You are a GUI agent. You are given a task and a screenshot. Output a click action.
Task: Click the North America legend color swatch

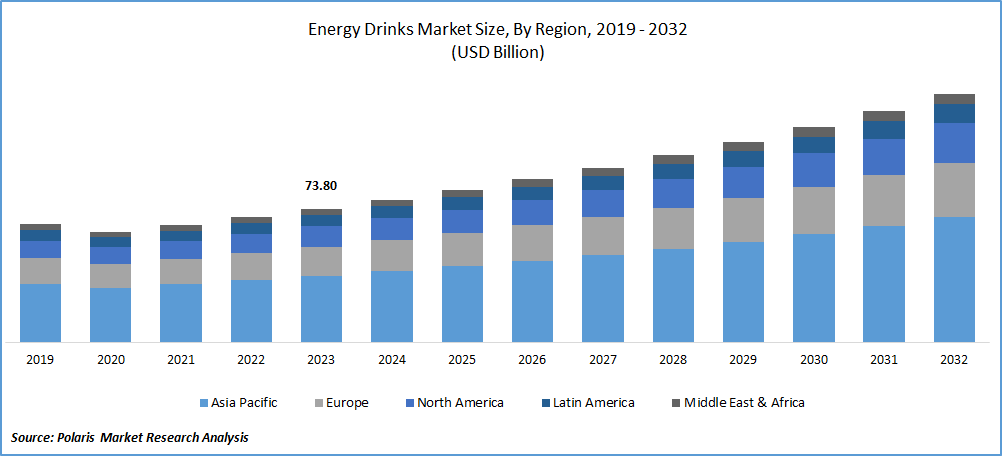[408, 403]
